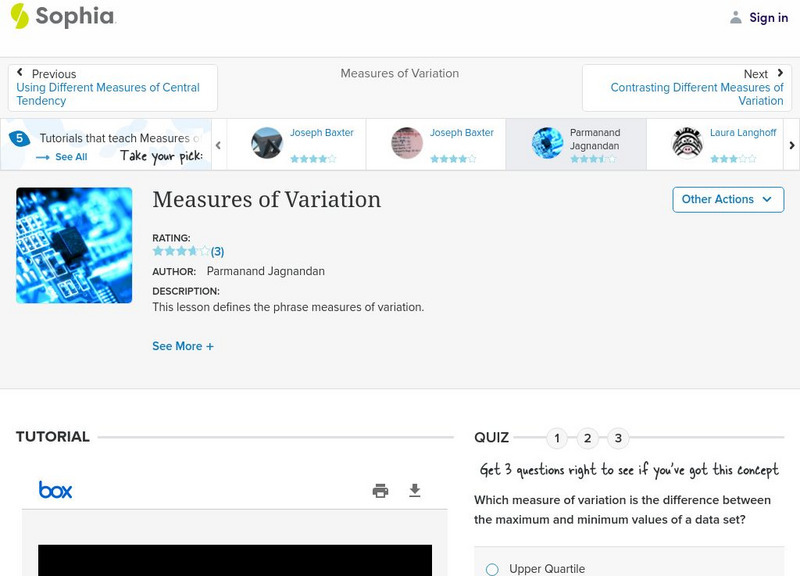
Task: Open the Other Actions dropdown
Action: pyautogui.click(x=727, y=199)
